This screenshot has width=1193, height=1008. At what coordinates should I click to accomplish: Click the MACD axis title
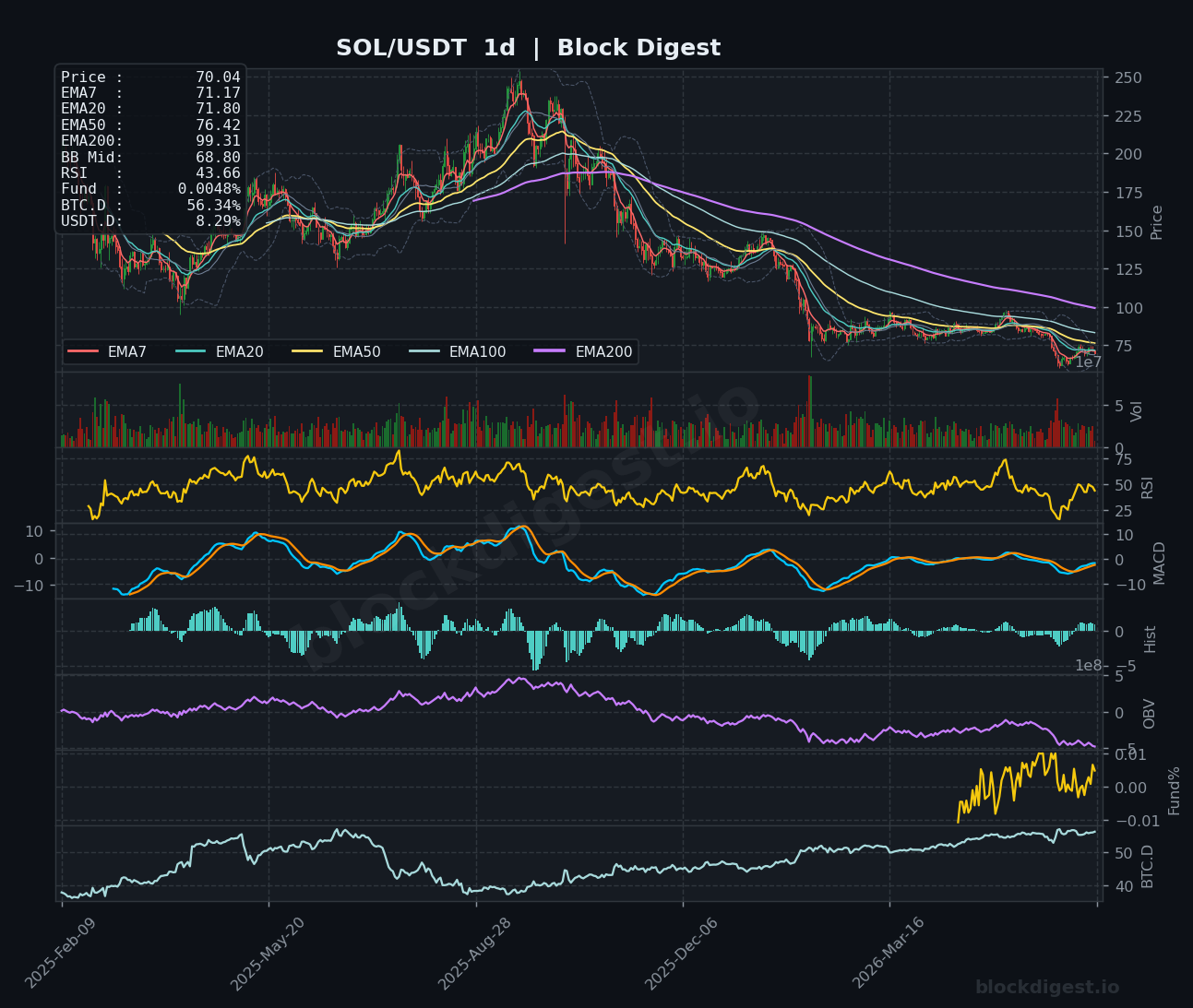pyautogui.click(x=1159, y=563)
